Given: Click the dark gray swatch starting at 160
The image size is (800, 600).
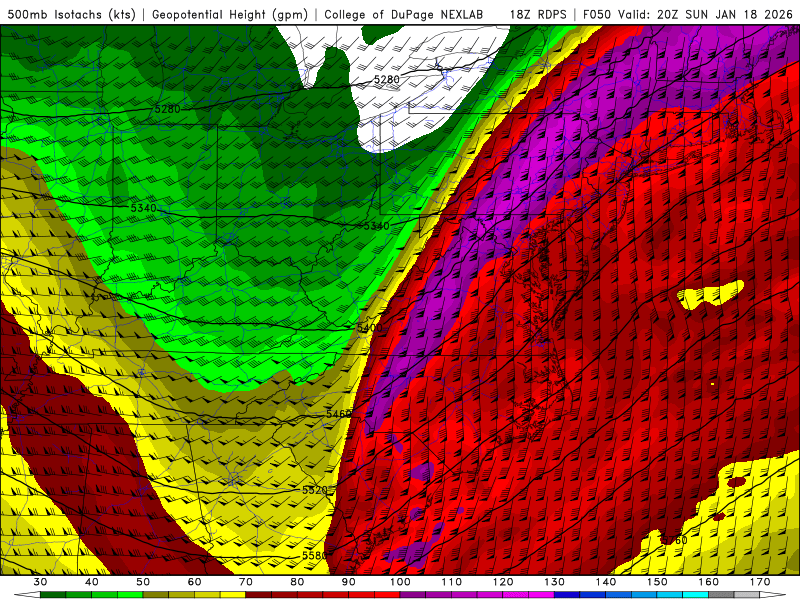Looking at the screenshot, I should pos(721,595).
